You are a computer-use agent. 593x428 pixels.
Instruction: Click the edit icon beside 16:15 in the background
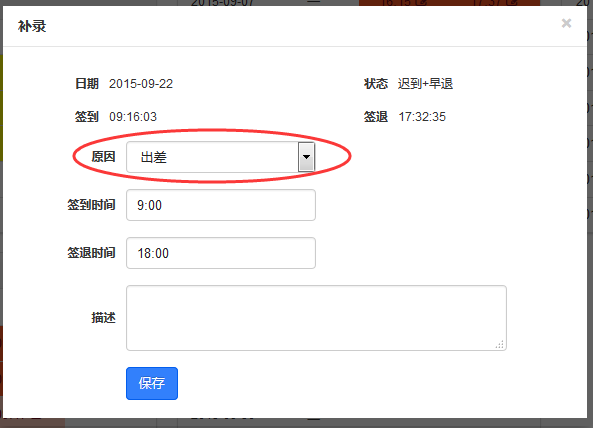click(423, 3)
